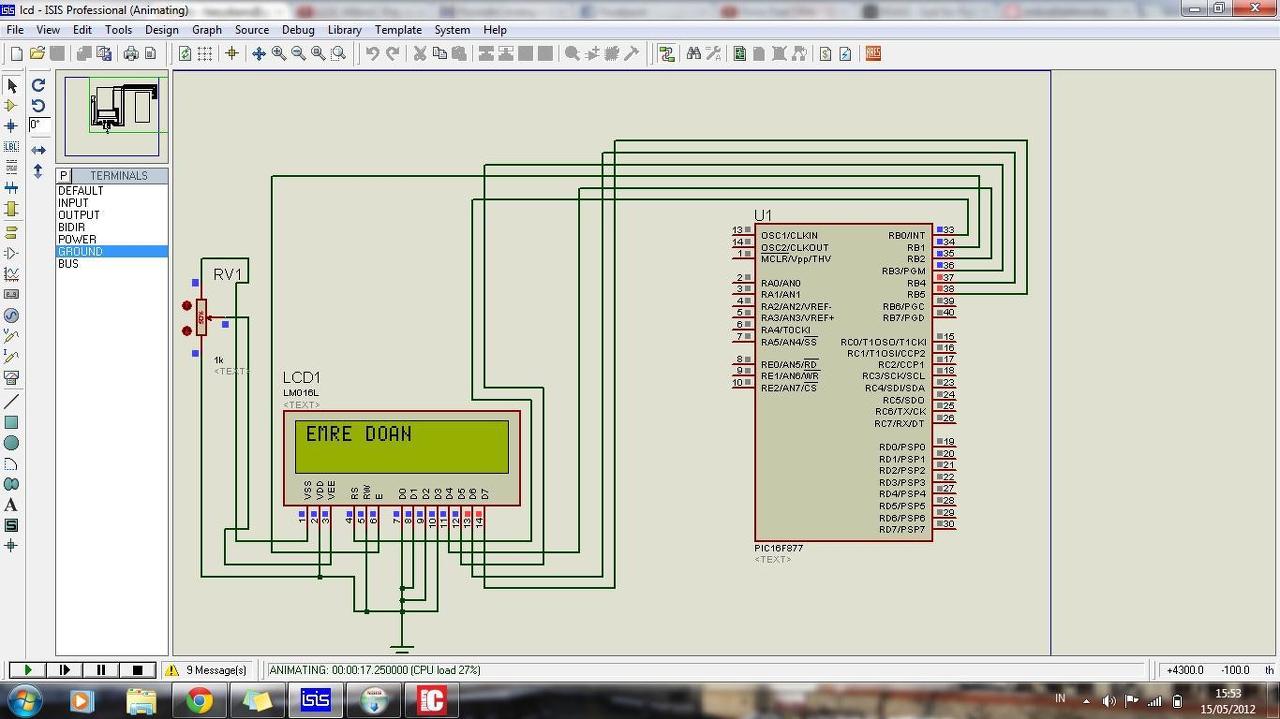Zoom out of the schematic
This screenshot has height=719, width=1280.
pos(298,54)
